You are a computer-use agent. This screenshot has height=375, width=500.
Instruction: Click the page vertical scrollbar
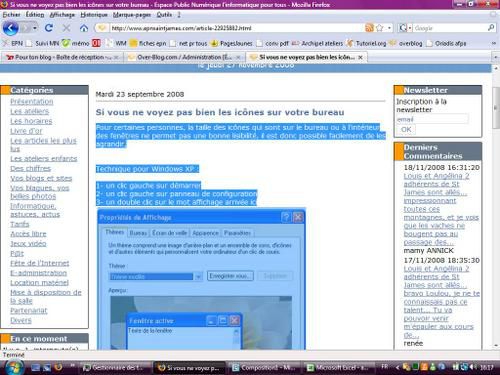[x=496, y=207]
